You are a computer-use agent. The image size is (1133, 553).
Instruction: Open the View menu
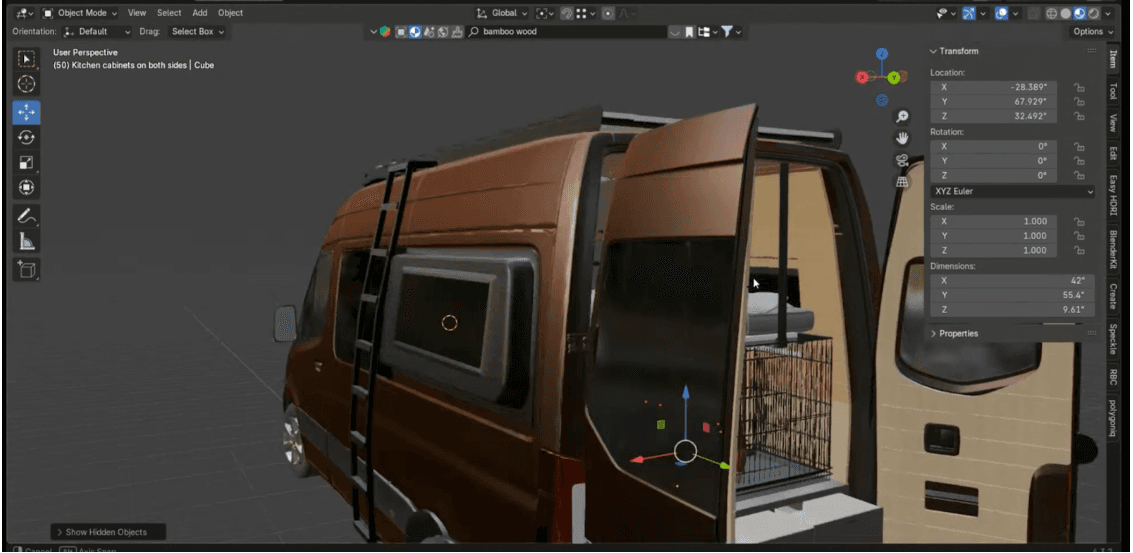coord(137,13)
